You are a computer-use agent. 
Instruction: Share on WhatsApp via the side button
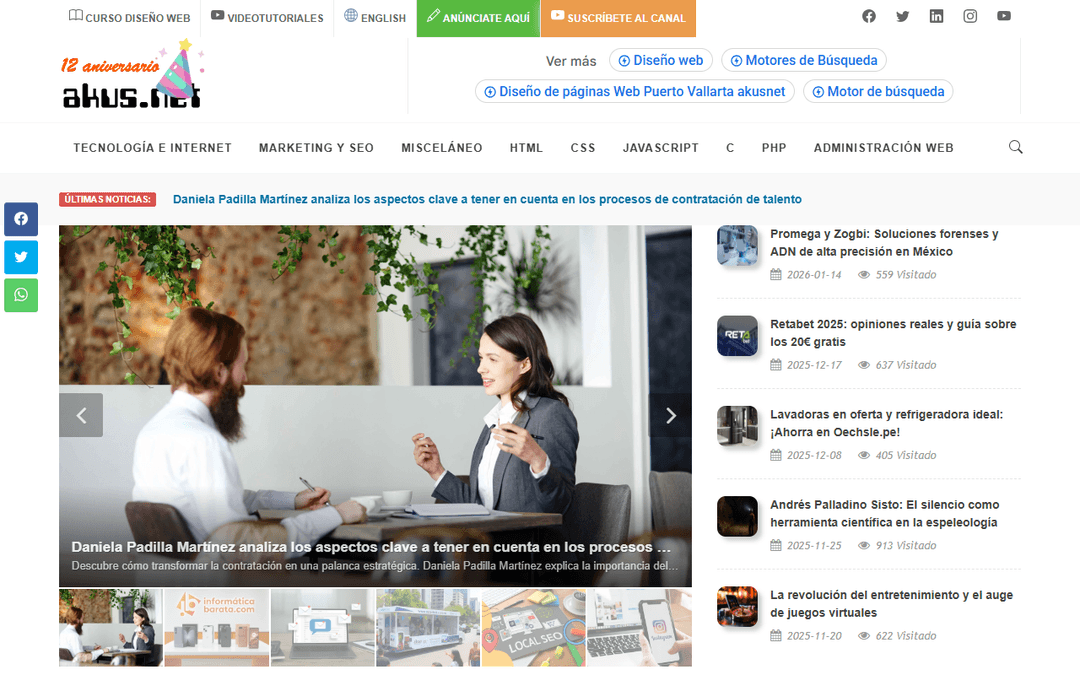pyautogui.click(x=21, y=295)
